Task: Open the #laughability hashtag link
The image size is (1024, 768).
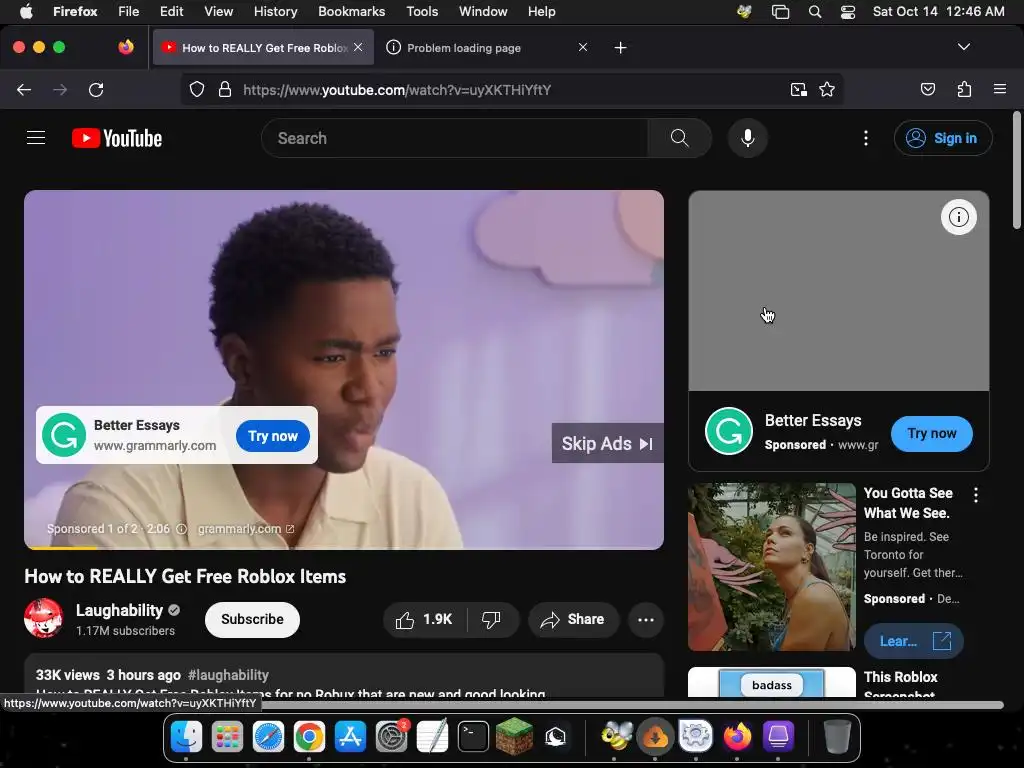Action: [228, 675]
